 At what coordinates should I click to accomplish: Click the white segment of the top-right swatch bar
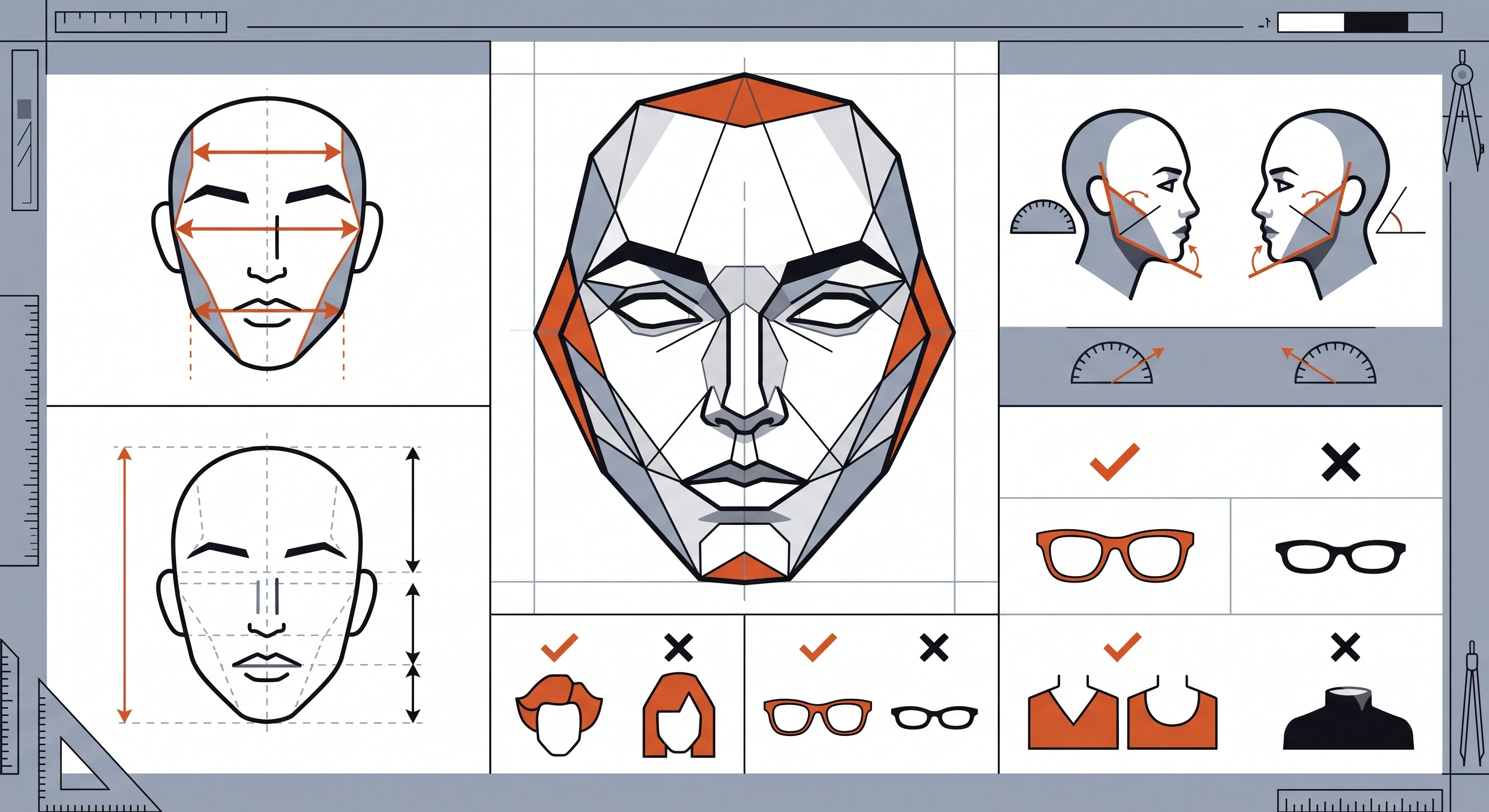coord(1311,23)
